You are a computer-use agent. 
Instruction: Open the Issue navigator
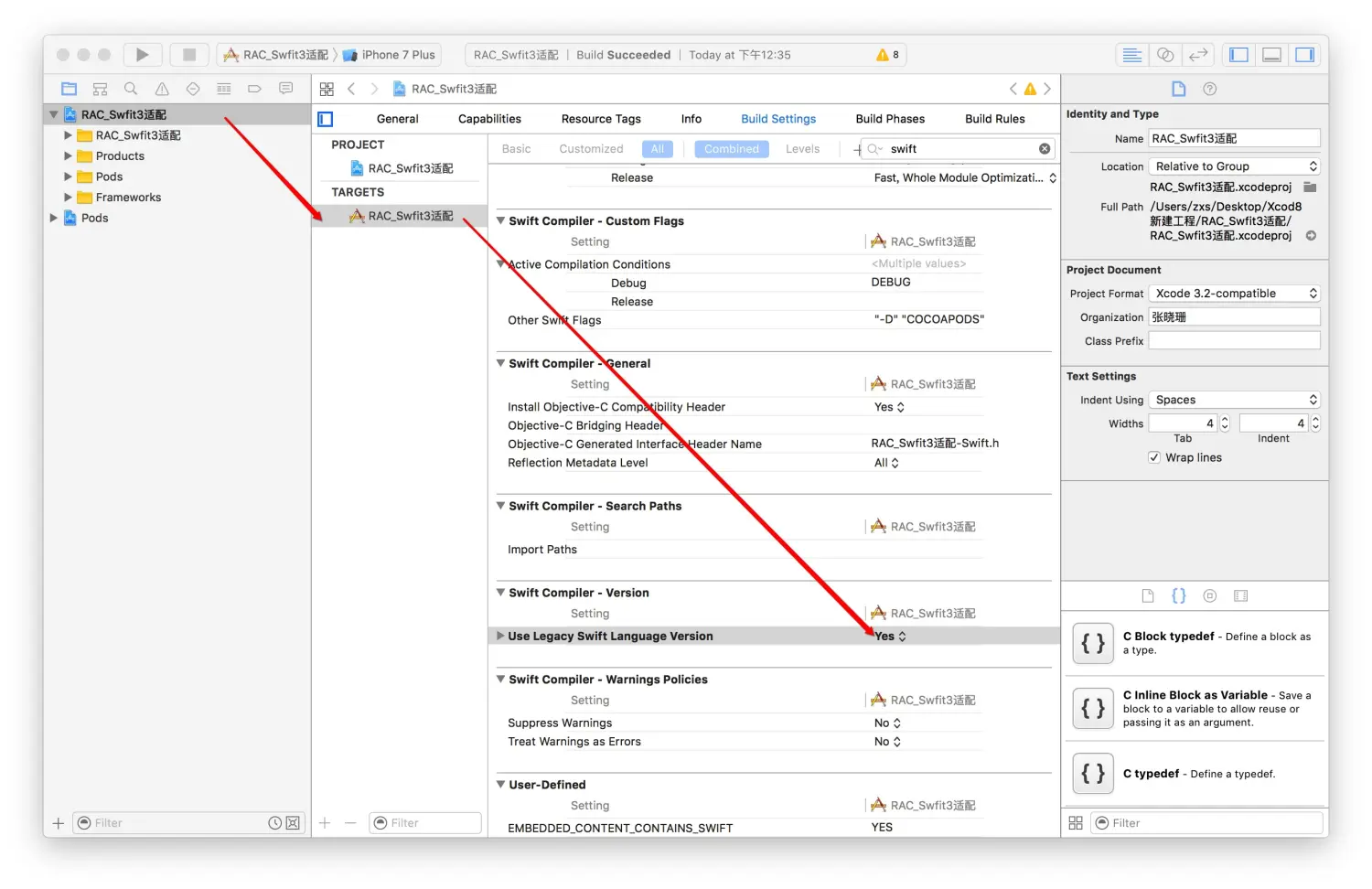point(162,89)
